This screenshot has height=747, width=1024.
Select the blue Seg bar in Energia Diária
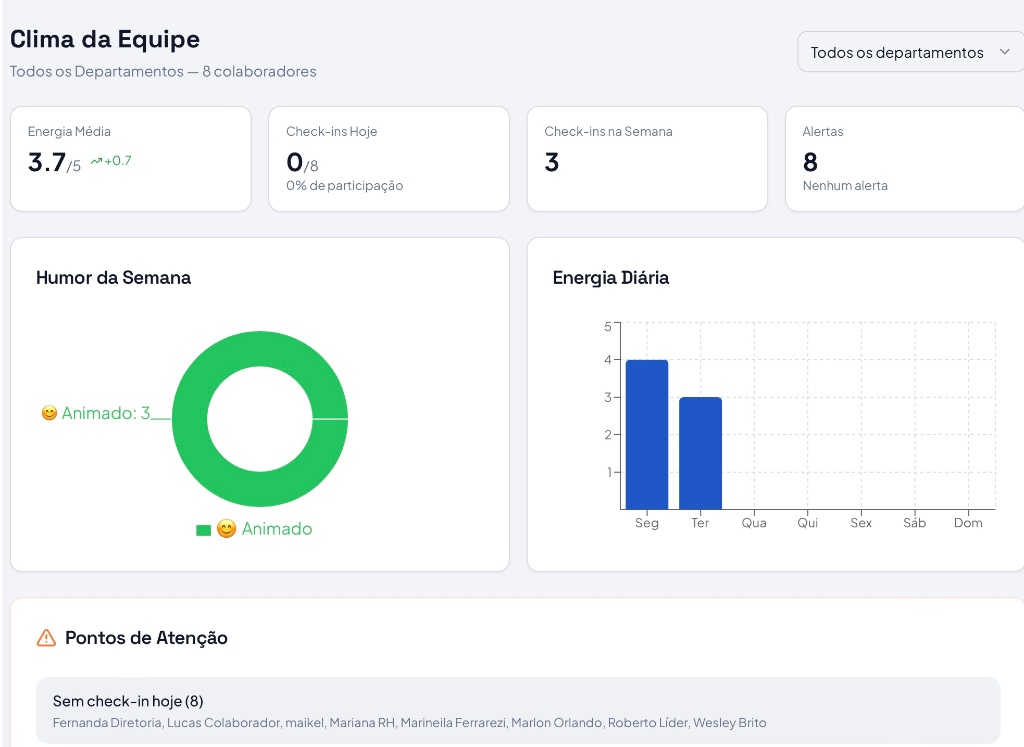click(647, 434)
